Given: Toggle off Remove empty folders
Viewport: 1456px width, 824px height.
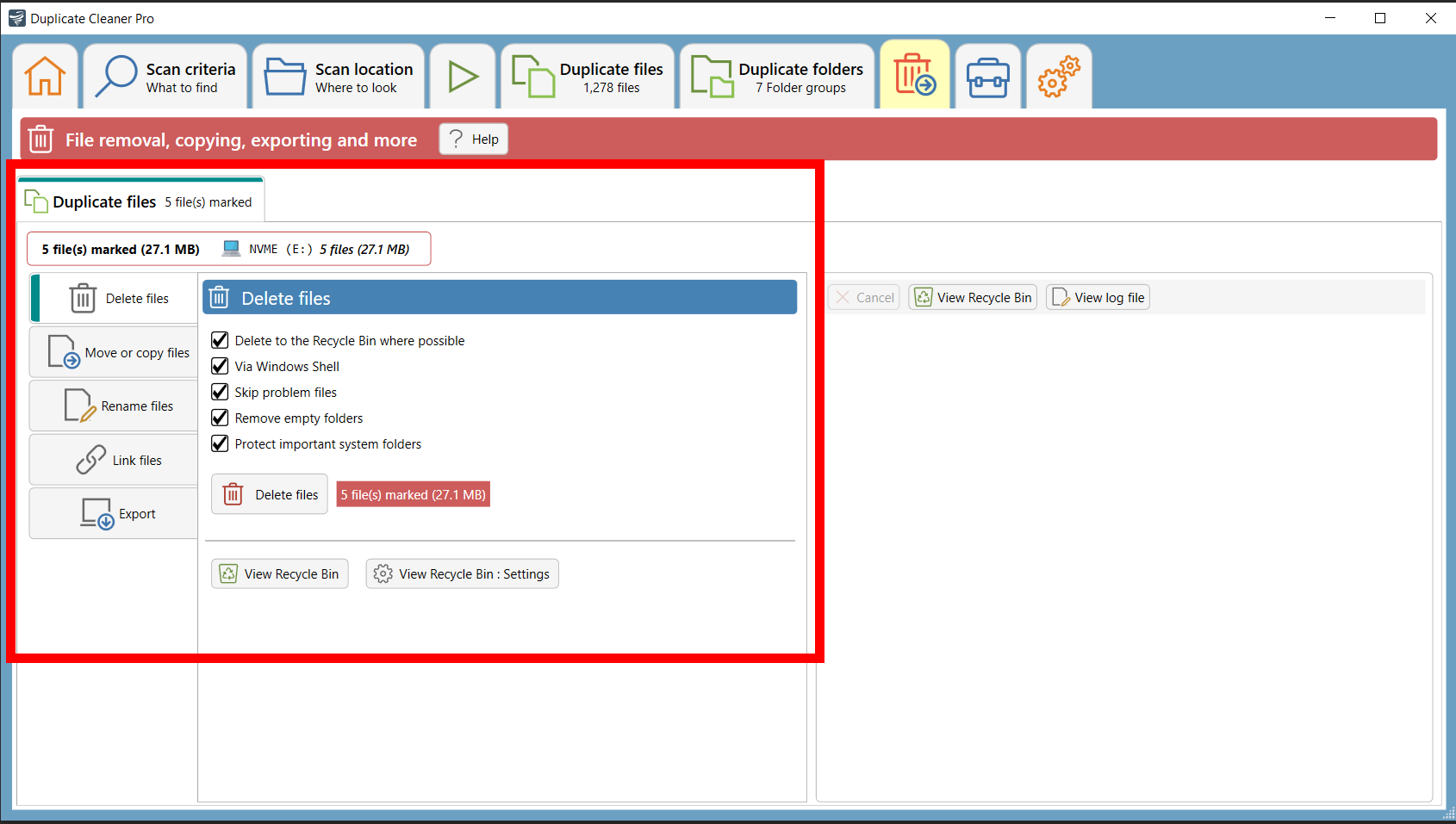Looking at the screenshot, I should [x=220, y=418].
